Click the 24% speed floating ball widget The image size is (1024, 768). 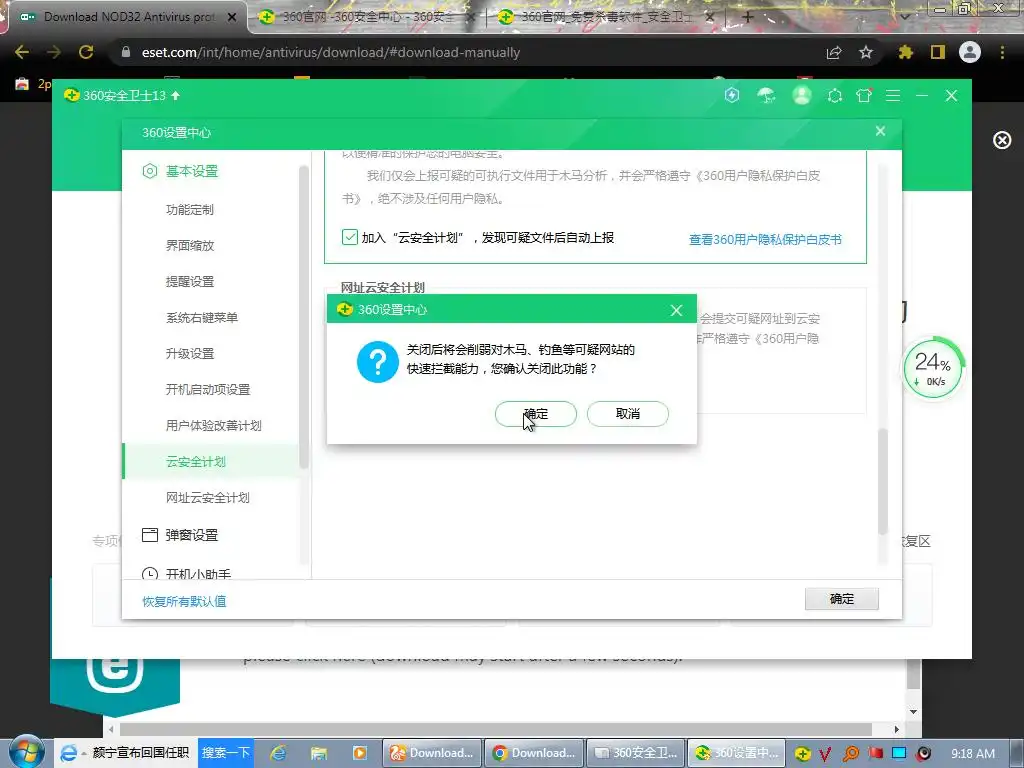pos(933,368)
